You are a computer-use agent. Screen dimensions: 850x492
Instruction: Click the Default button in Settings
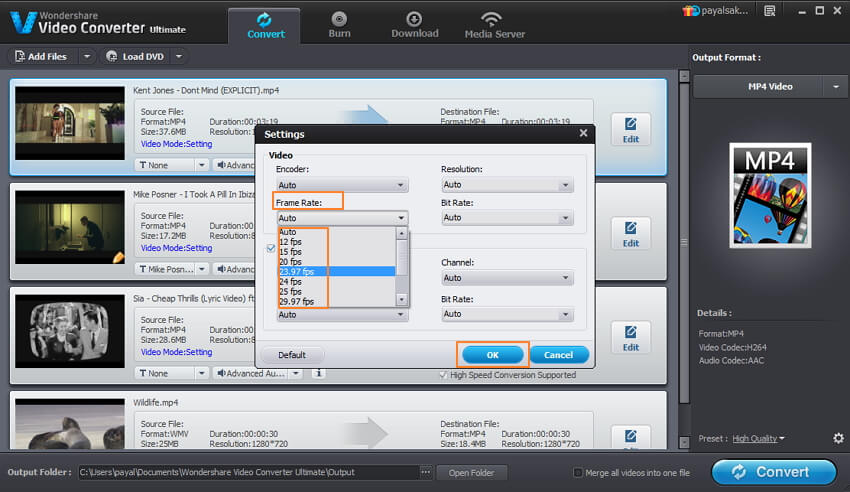click(x=292, y=355)
